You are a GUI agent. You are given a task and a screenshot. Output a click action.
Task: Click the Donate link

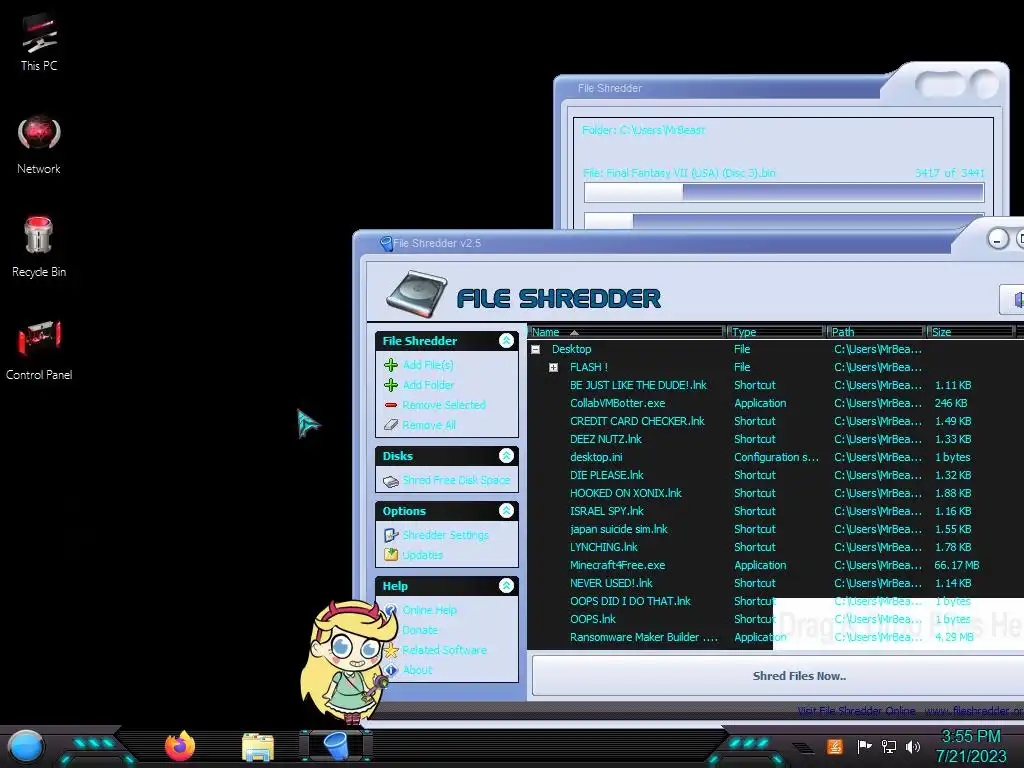(x=420, y=630)
